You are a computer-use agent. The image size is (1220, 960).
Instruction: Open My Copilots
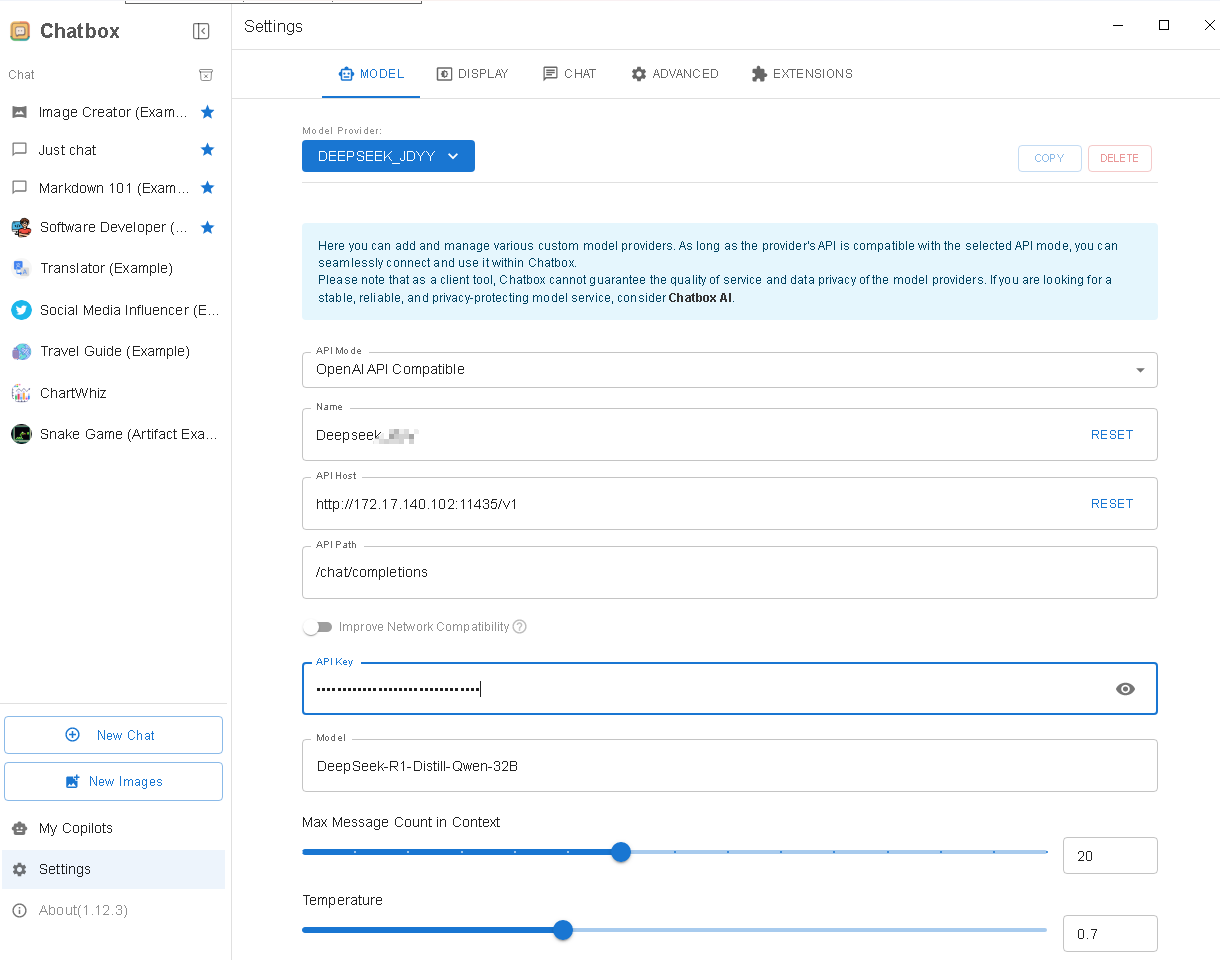[x=114, y=828]
